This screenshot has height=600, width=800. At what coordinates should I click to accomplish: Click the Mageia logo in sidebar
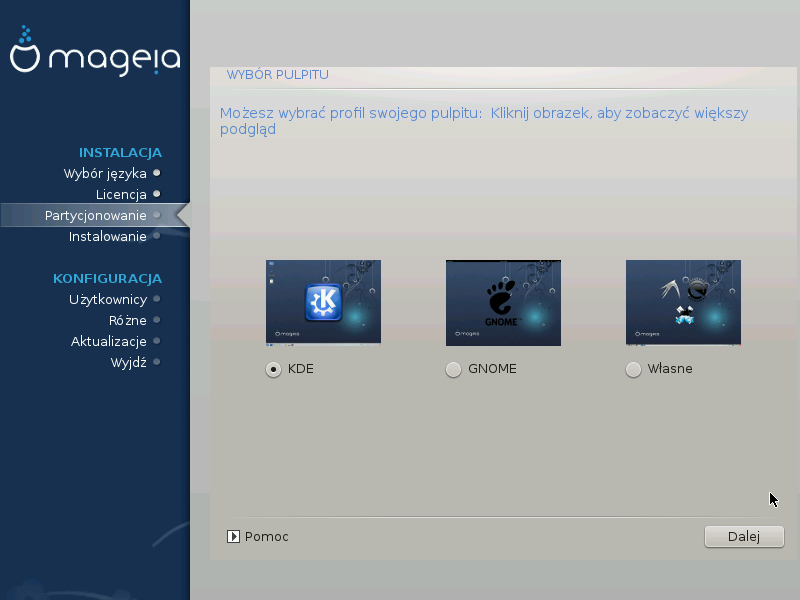click(95, 51)
